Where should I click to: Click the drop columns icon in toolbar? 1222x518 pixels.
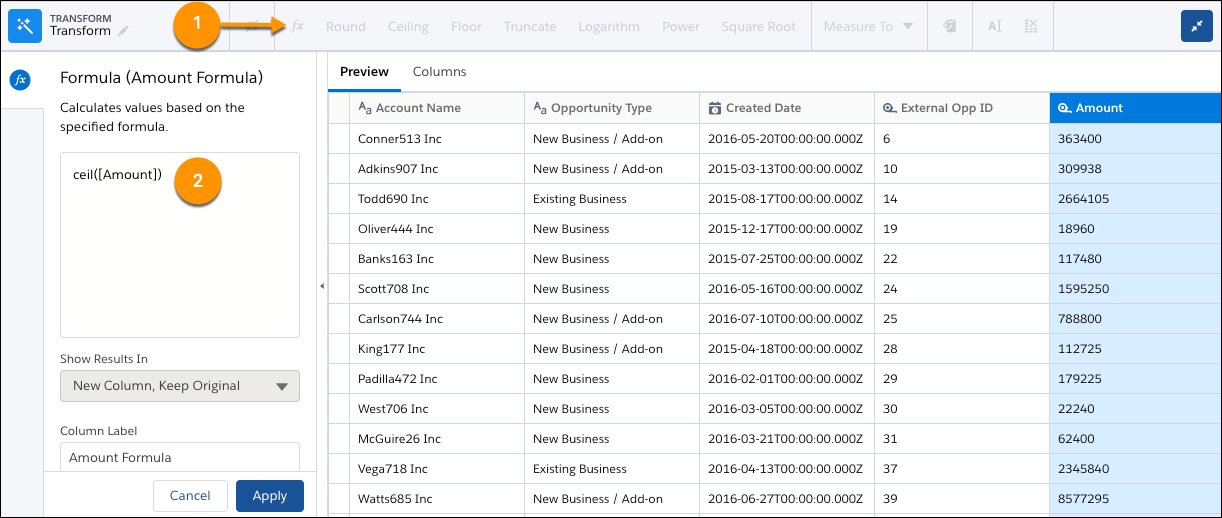(x=1030, y=26)
